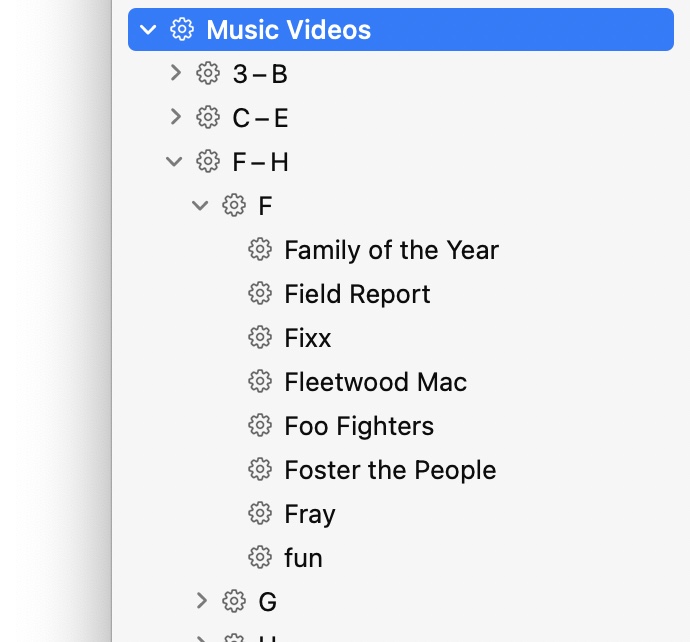The height and width of the screenshot is (642, 690).
Task: Collapse the Music Videos folder
Action: [150, 30]
